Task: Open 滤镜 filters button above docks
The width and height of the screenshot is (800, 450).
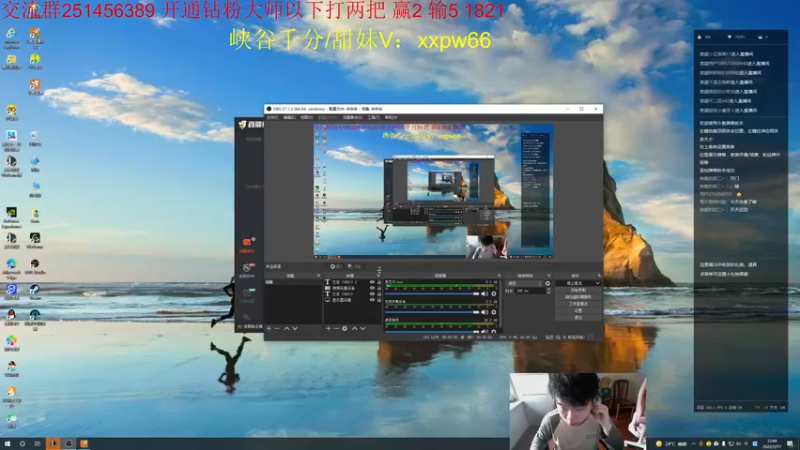Action: [354, 266]
